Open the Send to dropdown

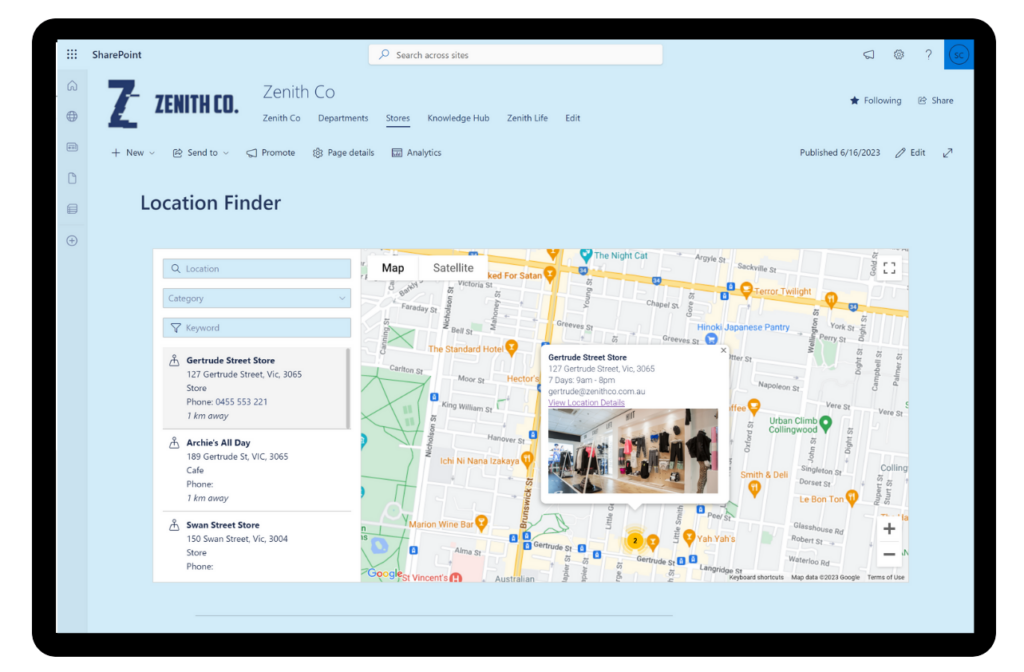200,153
